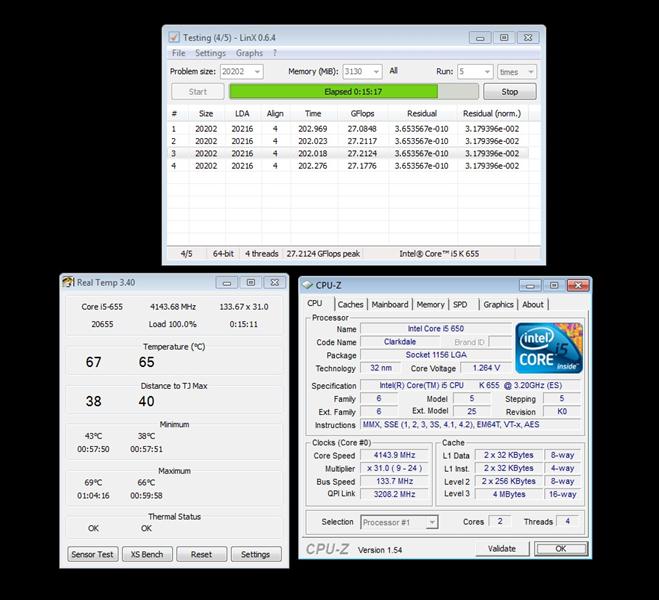The height and width of the screenshot is (600, 659).
Task: Click the CPU-Z title bar icon
Action: pyautogui.click(x=306, y=285)
